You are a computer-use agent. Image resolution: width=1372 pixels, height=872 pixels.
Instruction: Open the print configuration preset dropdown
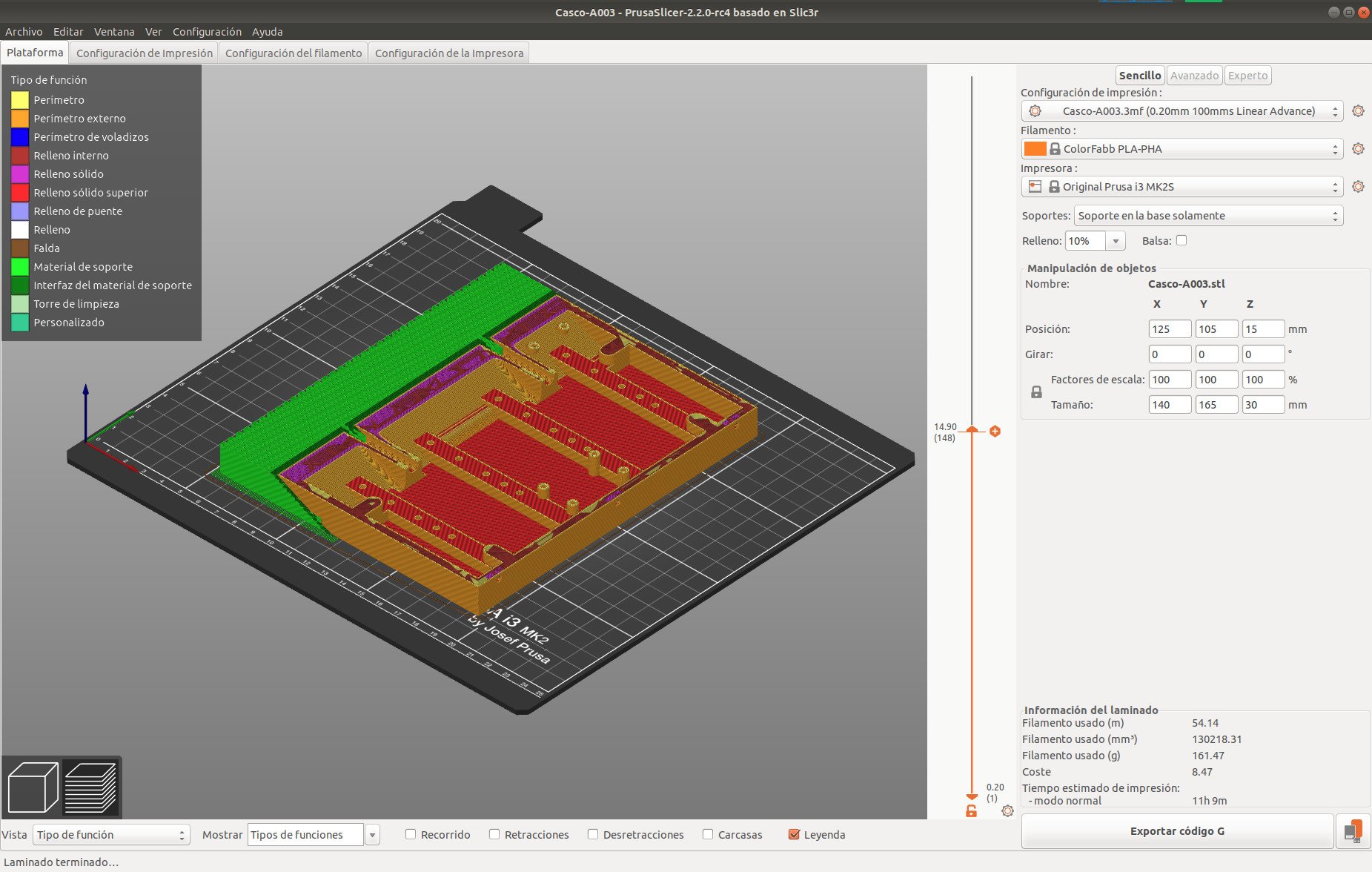click(x=1182, y=110)
